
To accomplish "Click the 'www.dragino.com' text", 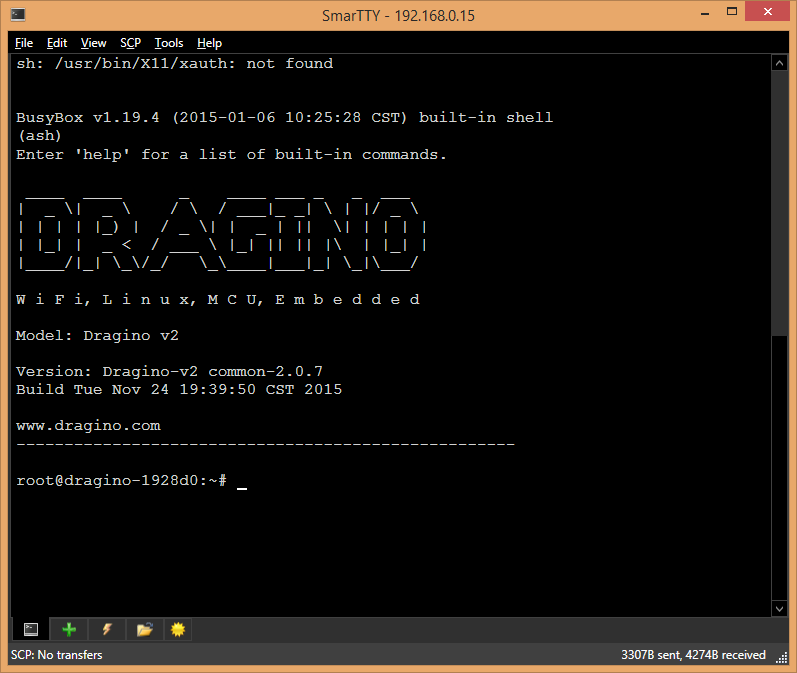I will pyautogui.click(x=88, y=425).
